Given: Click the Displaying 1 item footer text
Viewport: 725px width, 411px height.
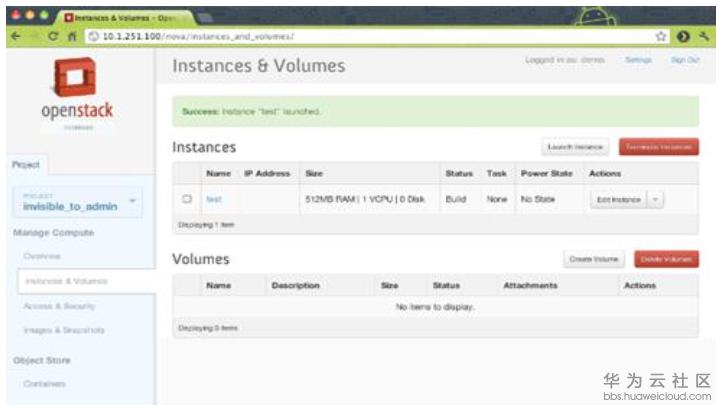Looking at the screenshot, I should (x=206, y=225).
